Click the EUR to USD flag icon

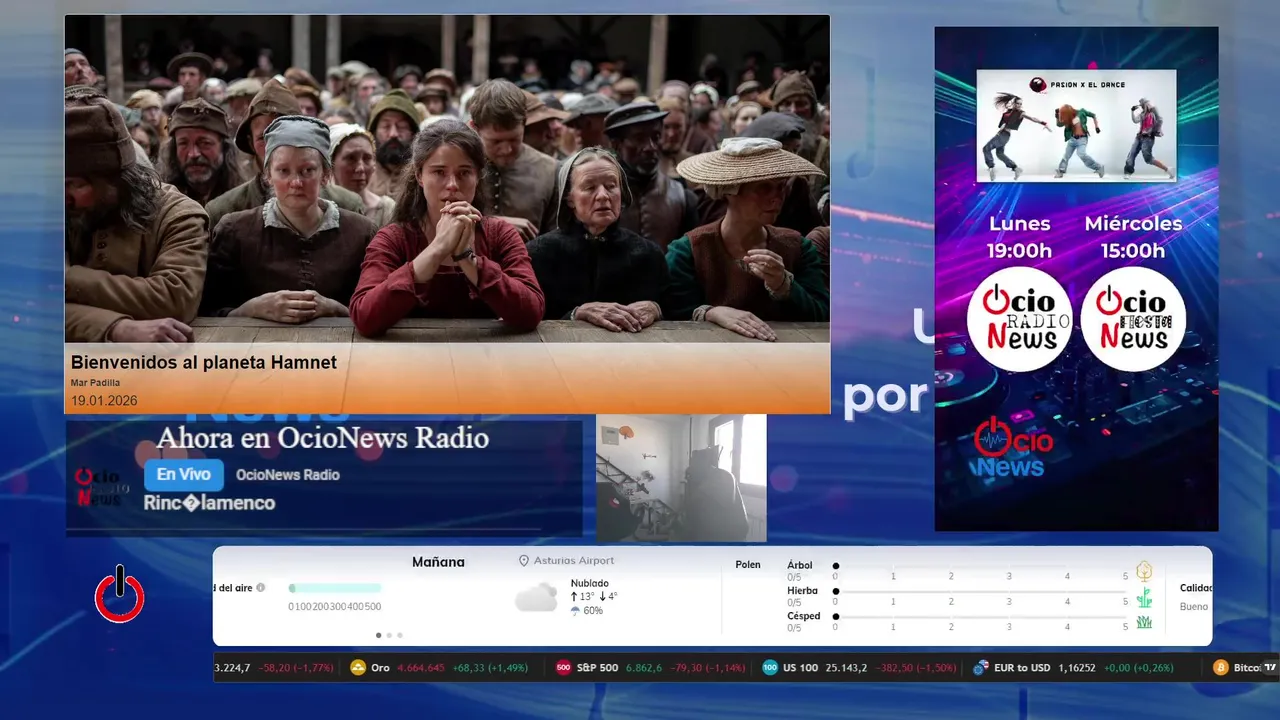tap(981, 668)
